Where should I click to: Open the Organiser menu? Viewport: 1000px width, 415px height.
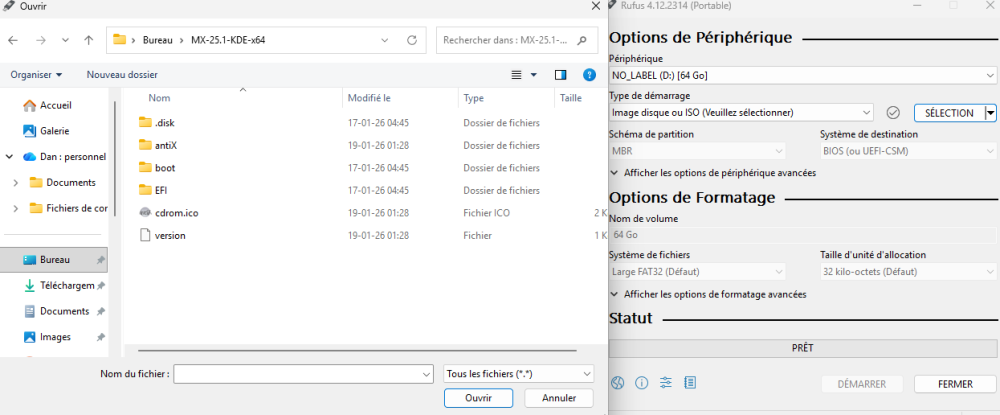(36, 74)
